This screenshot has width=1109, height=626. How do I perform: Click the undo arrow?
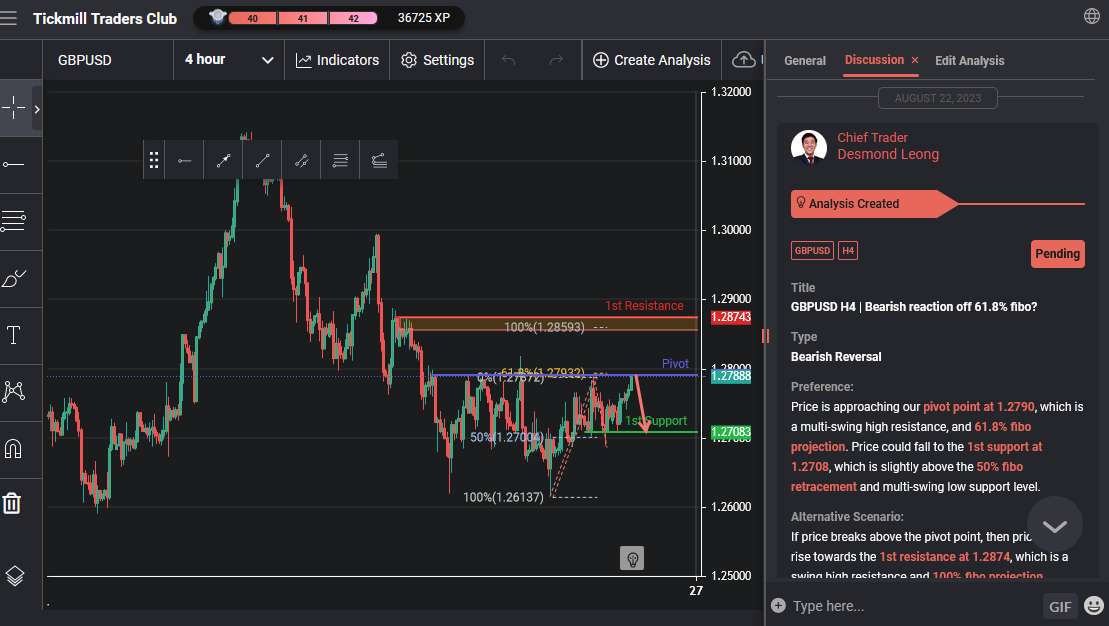point(509,60)
